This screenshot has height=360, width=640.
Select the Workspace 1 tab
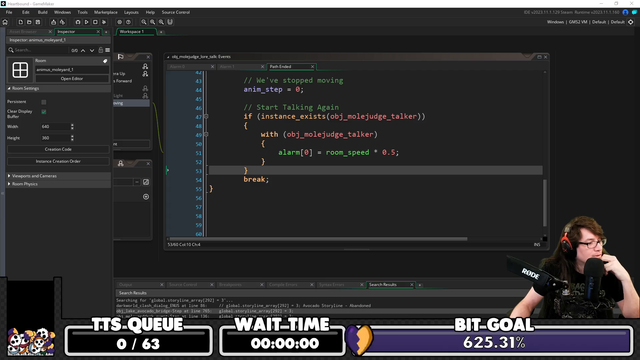135,32
